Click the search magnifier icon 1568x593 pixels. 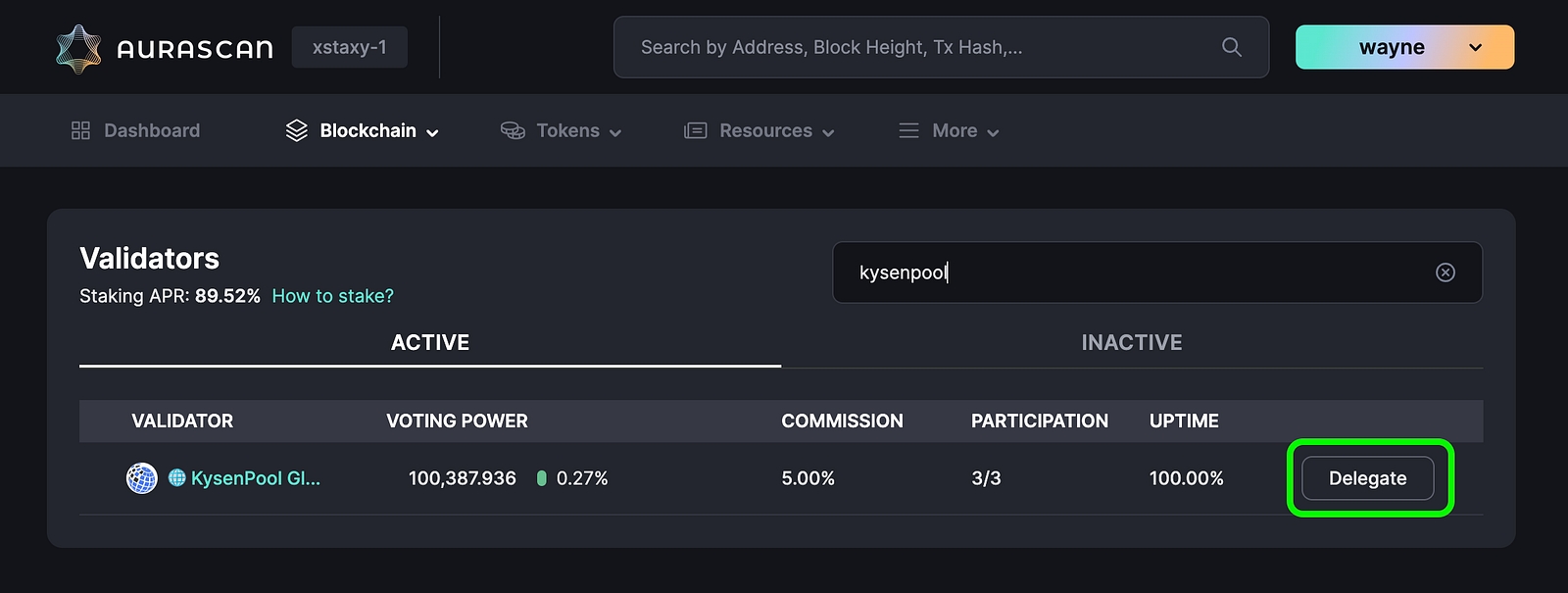tap(1231, 47)
